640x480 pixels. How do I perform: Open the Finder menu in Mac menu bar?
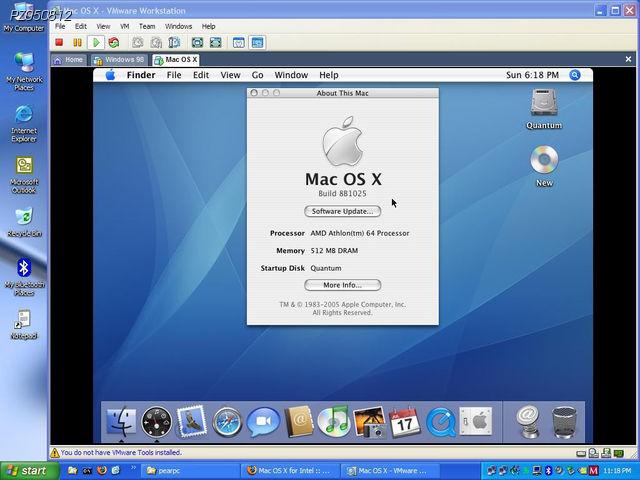click(x=141, y=75)
